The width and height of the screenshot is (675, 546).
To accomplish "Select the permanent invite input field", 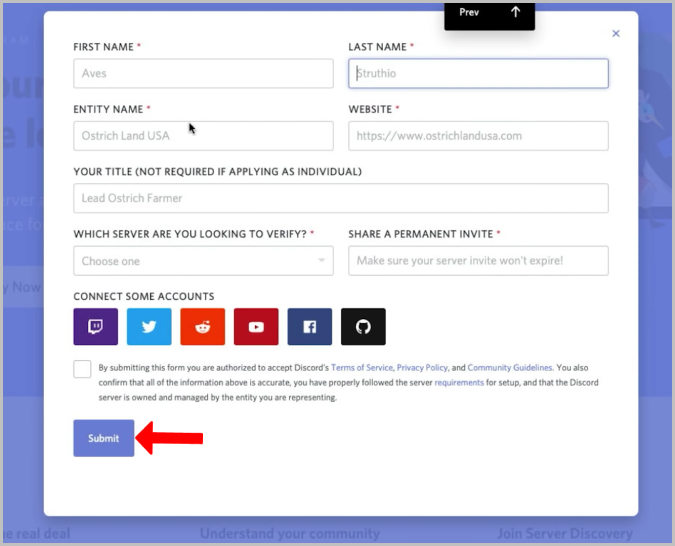I will [478, 261].
